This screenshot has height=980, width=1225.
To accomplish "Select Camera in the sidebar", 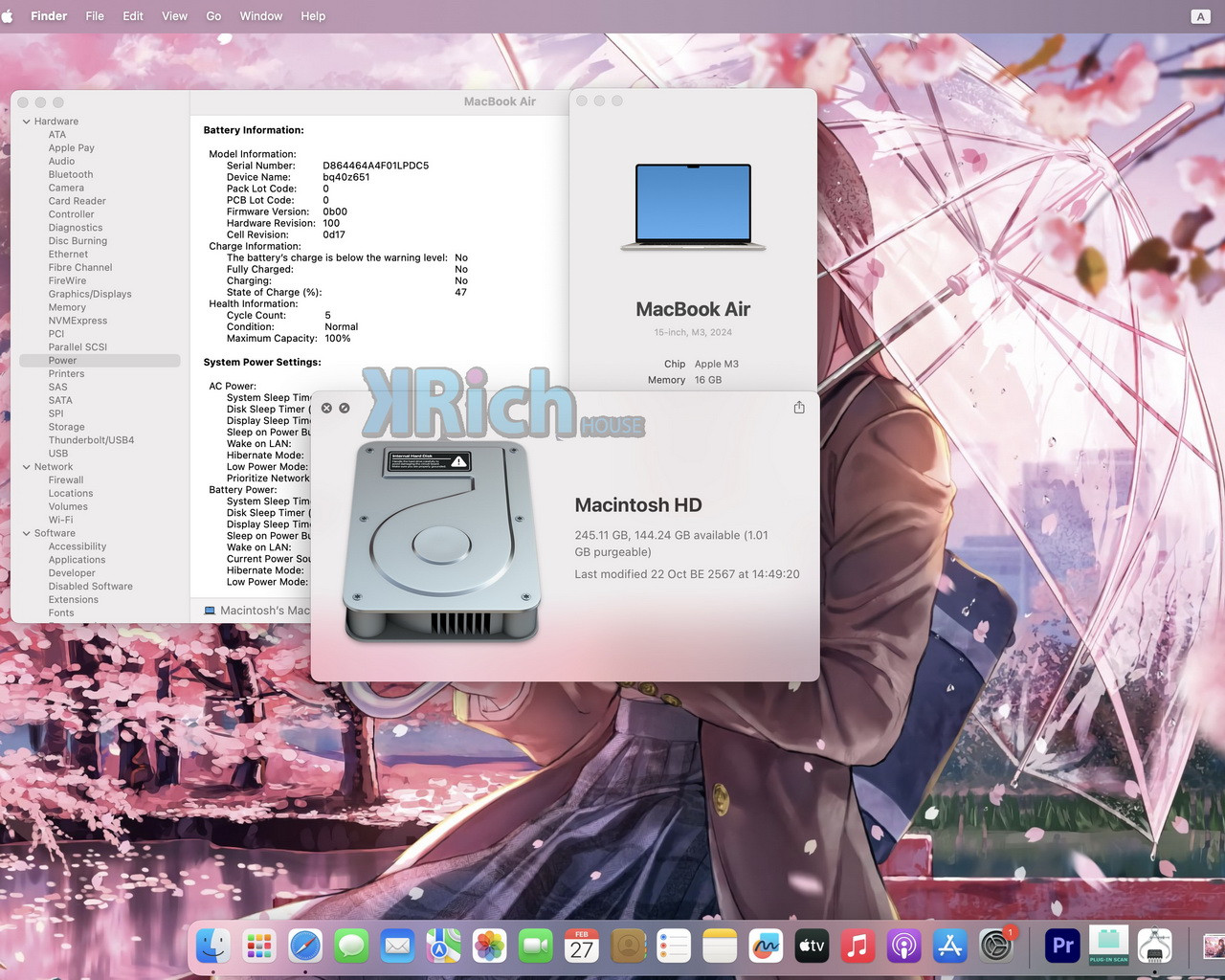I will 66,188.
